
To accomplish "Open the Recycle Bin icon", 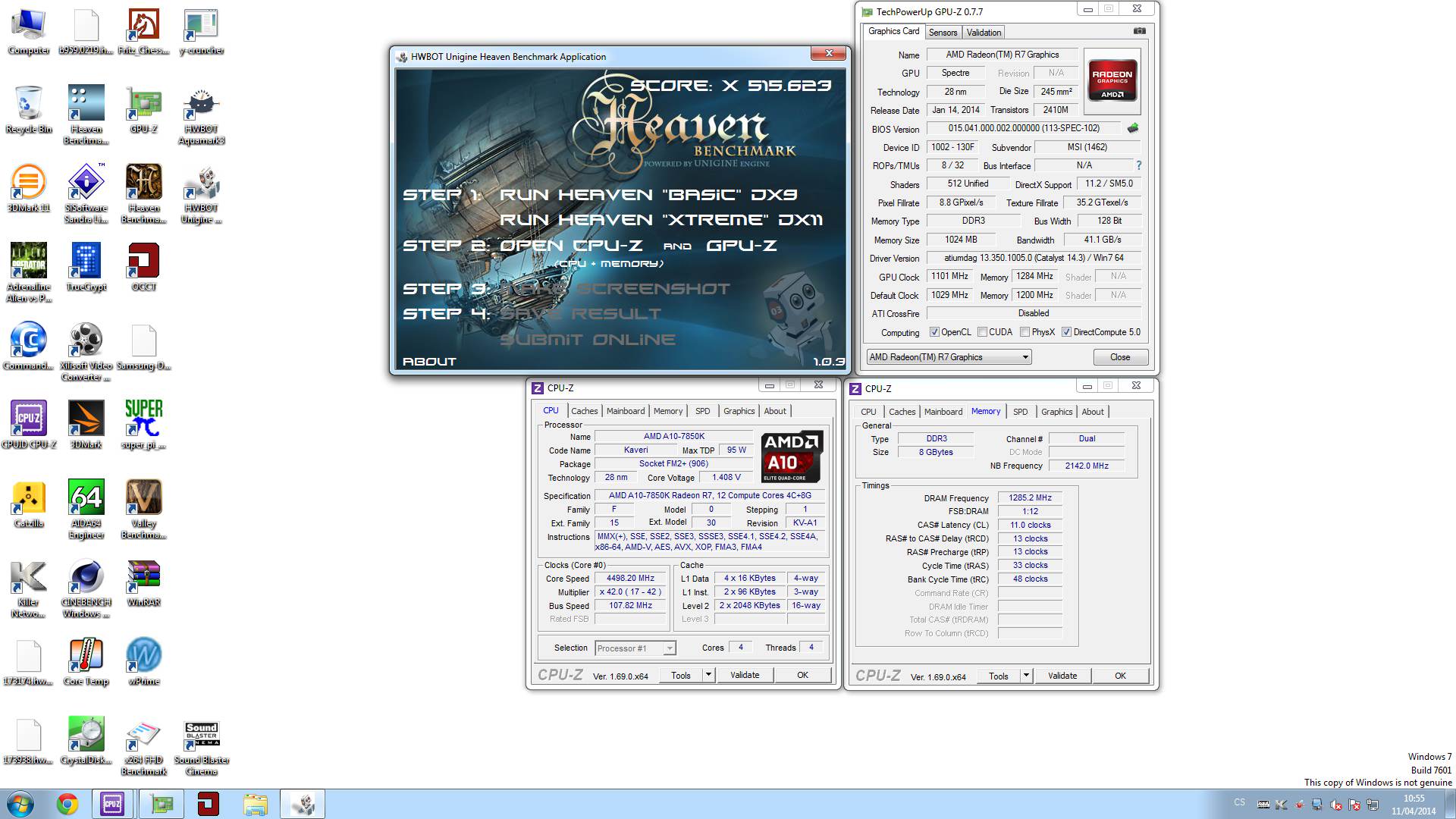I will pyautogui.click(x=29, y=110).
